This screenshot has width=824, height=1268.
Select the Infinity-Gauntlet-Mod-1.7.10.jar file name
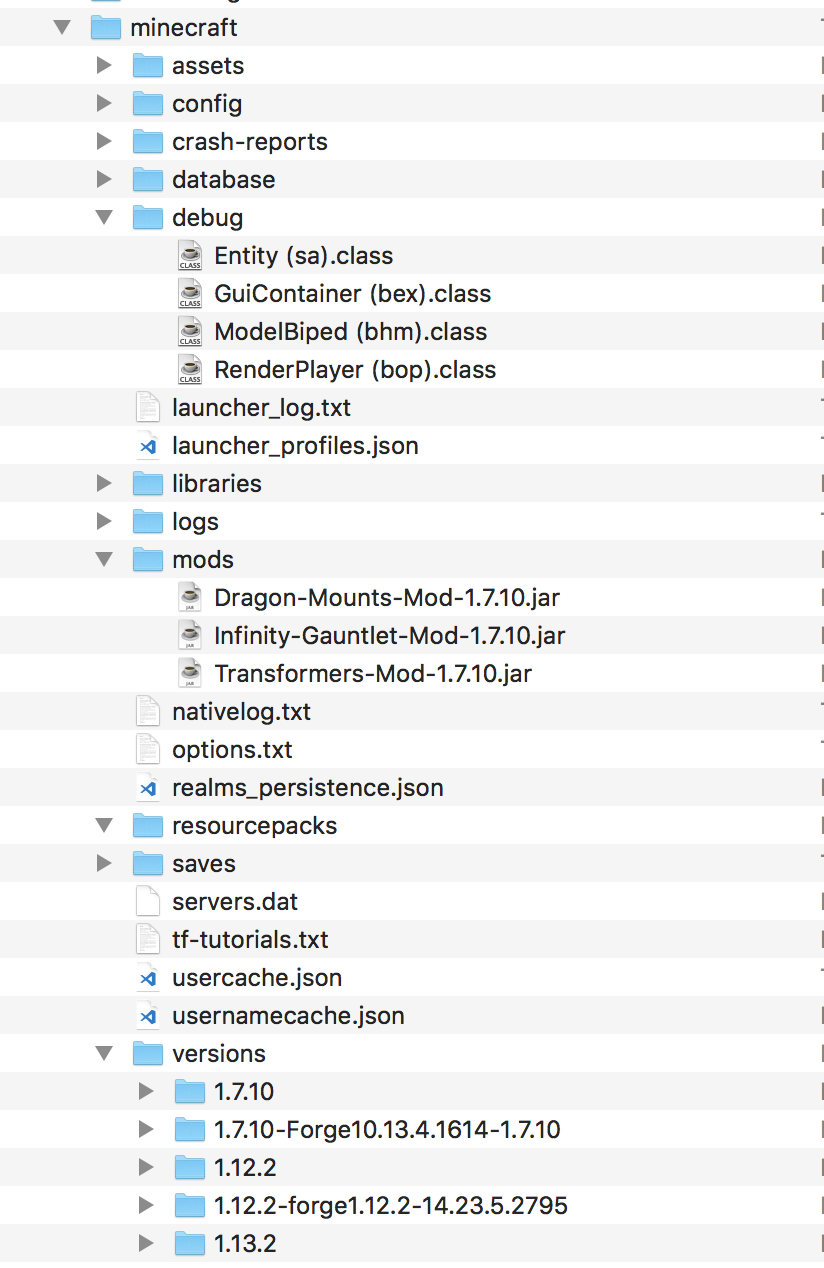point(390,636)
